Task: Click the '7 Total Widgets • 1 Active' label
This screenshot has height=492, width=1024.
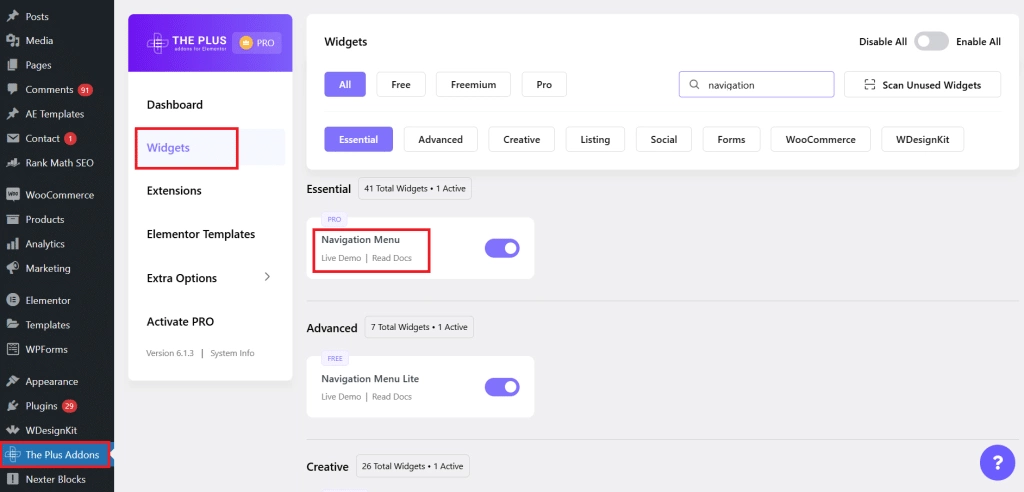Action: tap(419, 327)
